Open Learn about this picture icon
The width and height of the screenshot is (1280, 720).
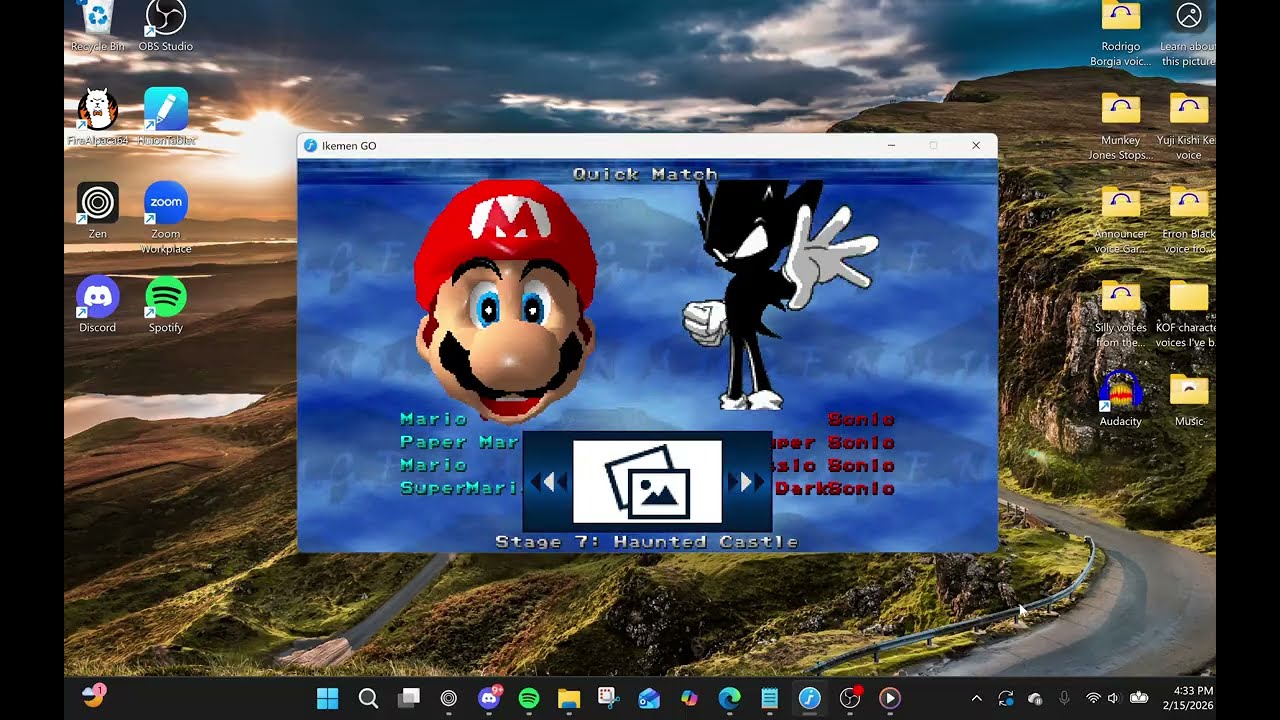point(1188,34)
